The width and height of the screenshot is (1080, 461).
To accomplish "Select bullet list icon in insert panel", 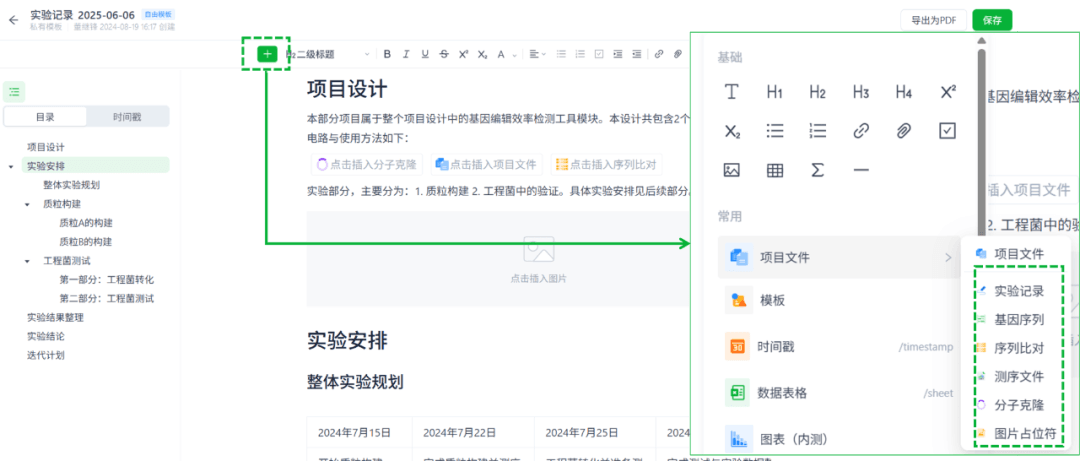I will point(775,131).
